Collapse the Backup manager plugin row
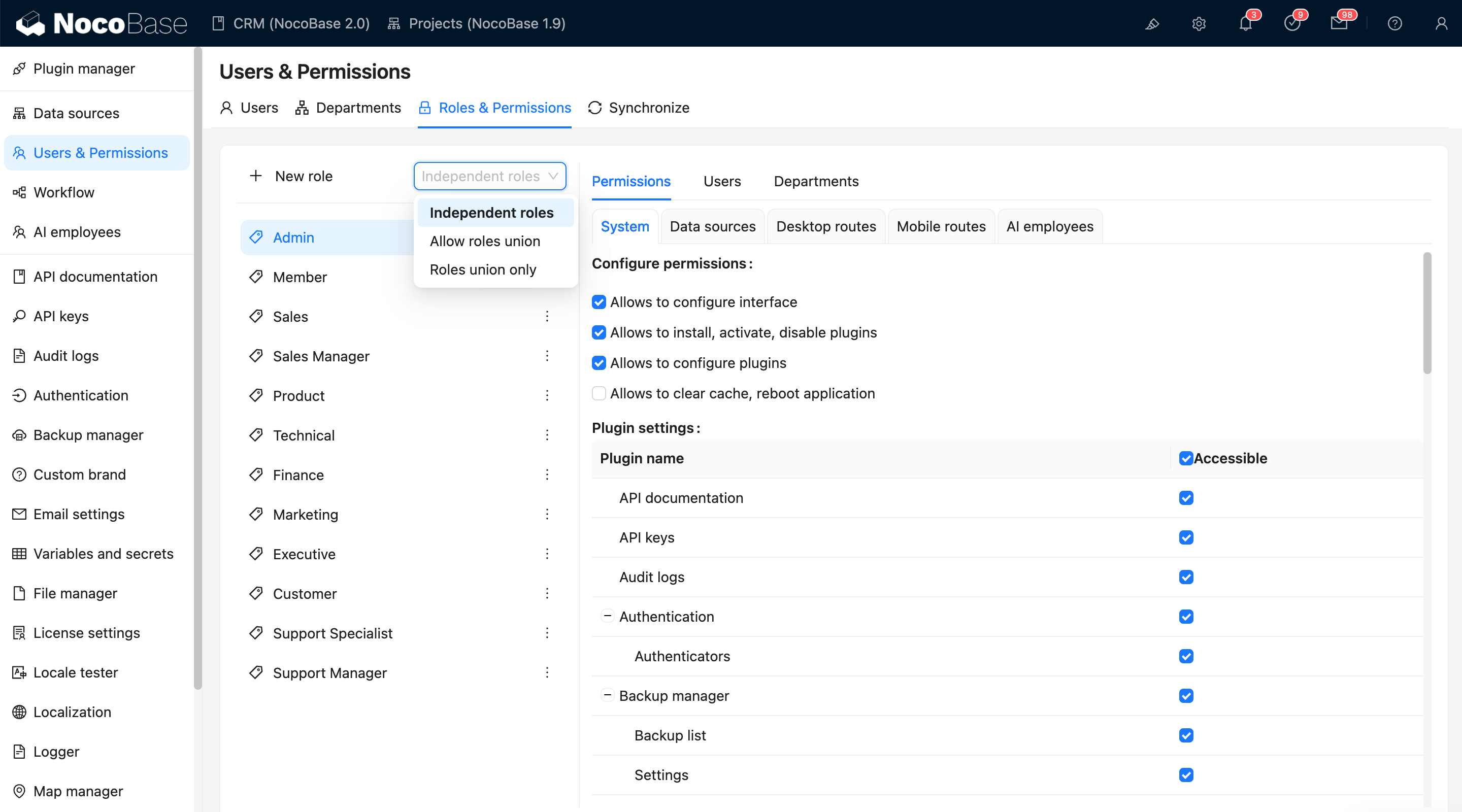Viewport: 1462px width, 812px height. click(607, 695)
